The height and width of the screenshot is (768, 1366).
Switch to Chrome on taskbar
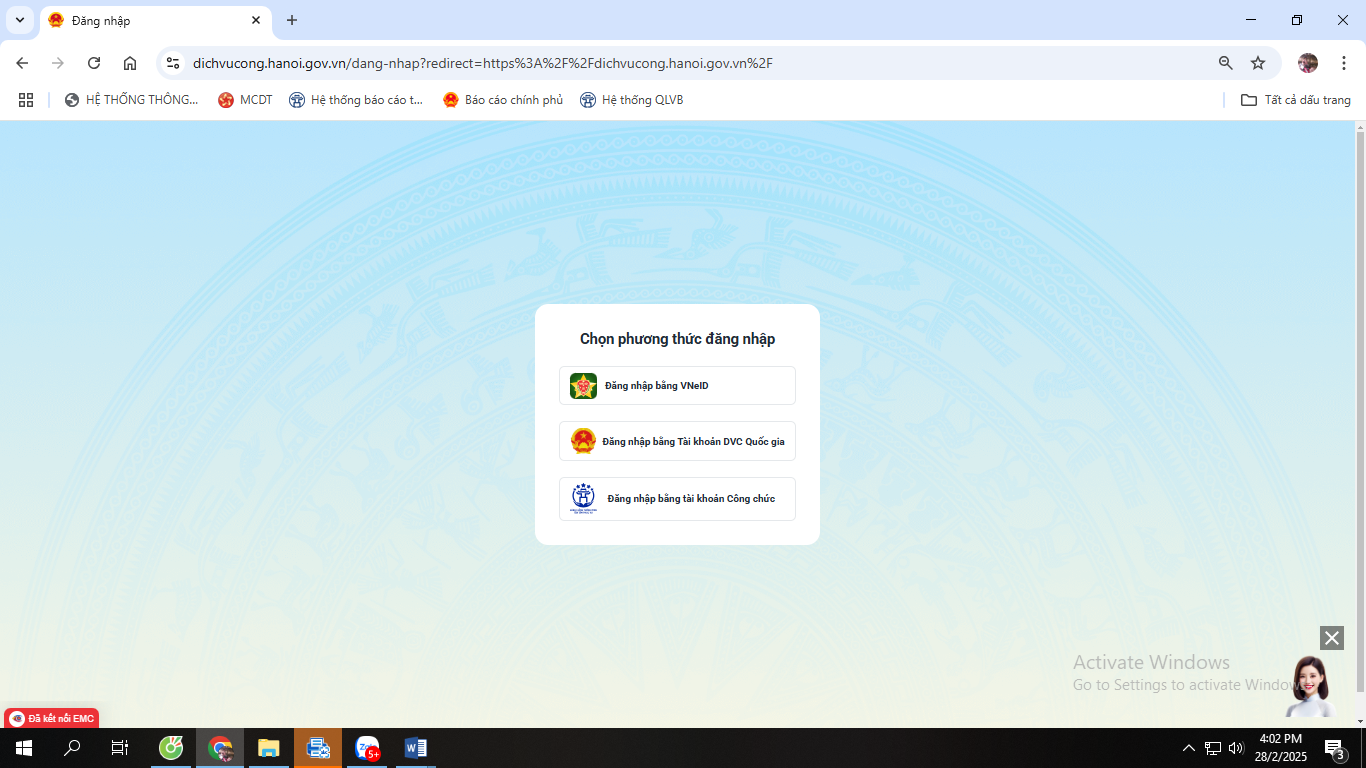(x=220, y=748)
